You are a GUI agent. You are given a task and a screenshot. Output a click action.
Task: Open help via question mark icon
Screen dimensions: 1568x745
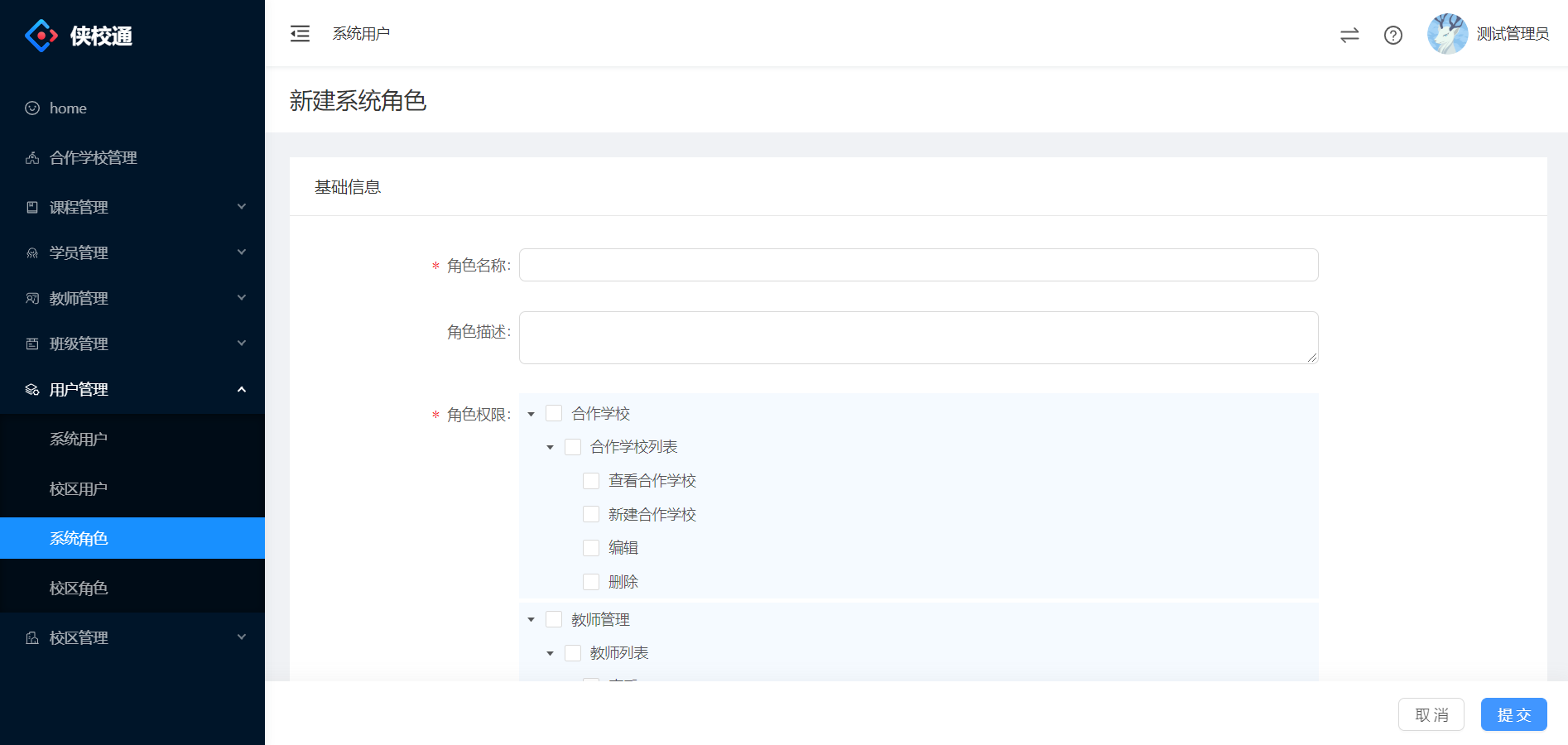tap(1393, 35)
